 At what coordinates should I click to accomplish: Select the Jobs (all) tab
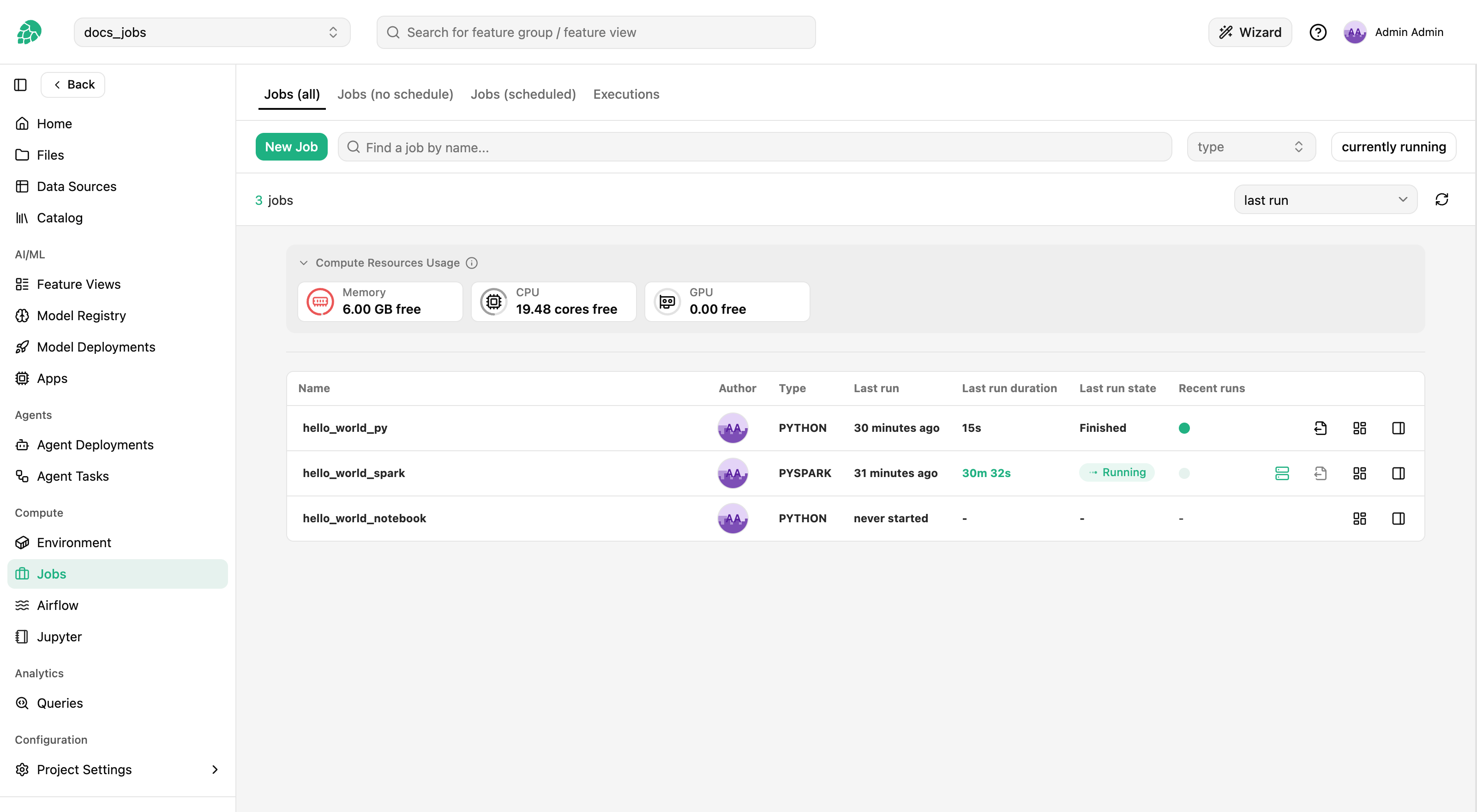pyautogui.click(x=292, y=94)
